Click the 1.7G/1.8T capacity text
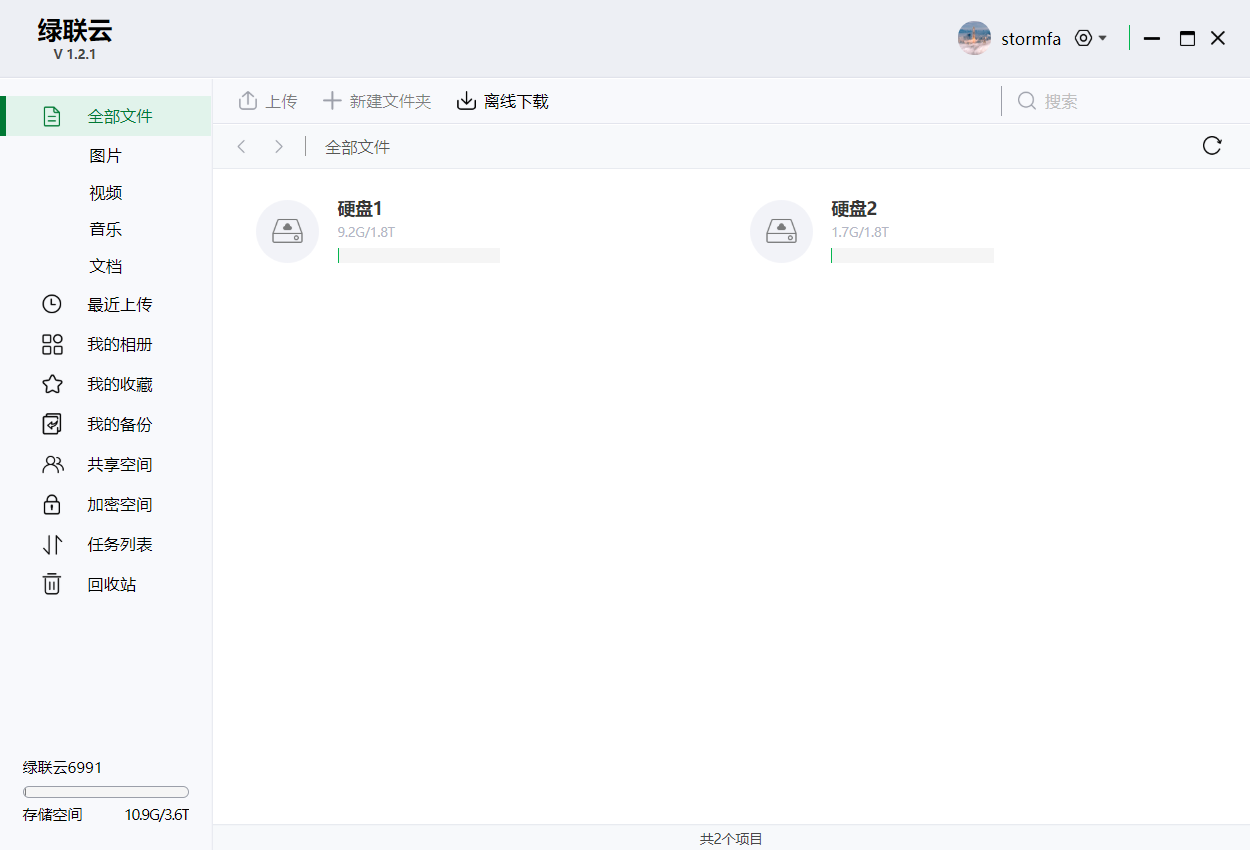Viewport: 1250px width, 850px height. (860, 232)
